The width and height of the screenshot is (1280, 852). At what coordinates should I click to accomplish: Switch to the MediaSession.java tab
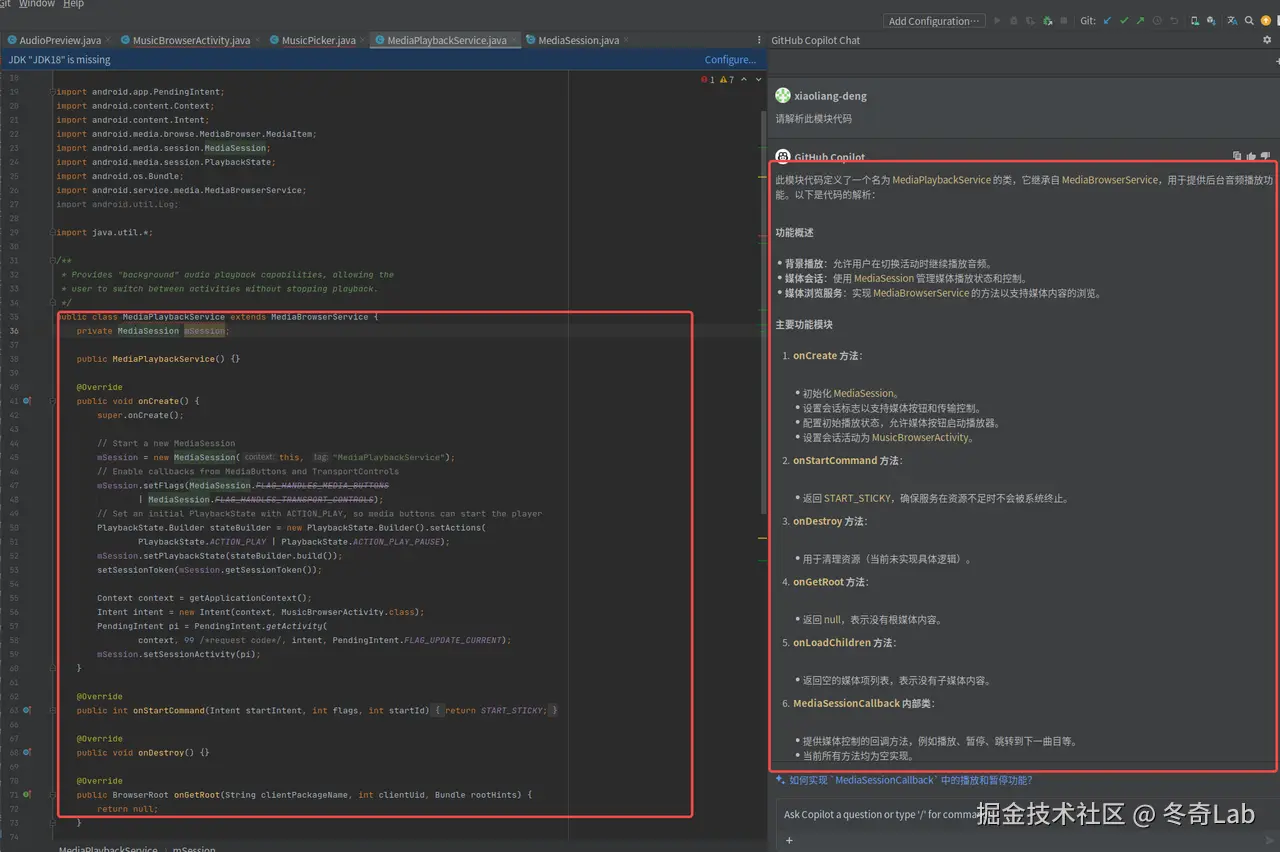click(576, 40)
